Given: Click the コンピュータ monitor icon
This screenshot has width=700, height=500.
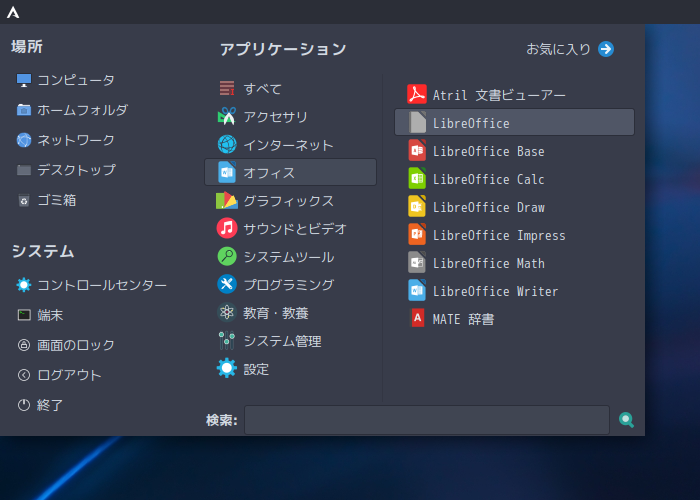Looking at the screenshot, I should [24, 80].
